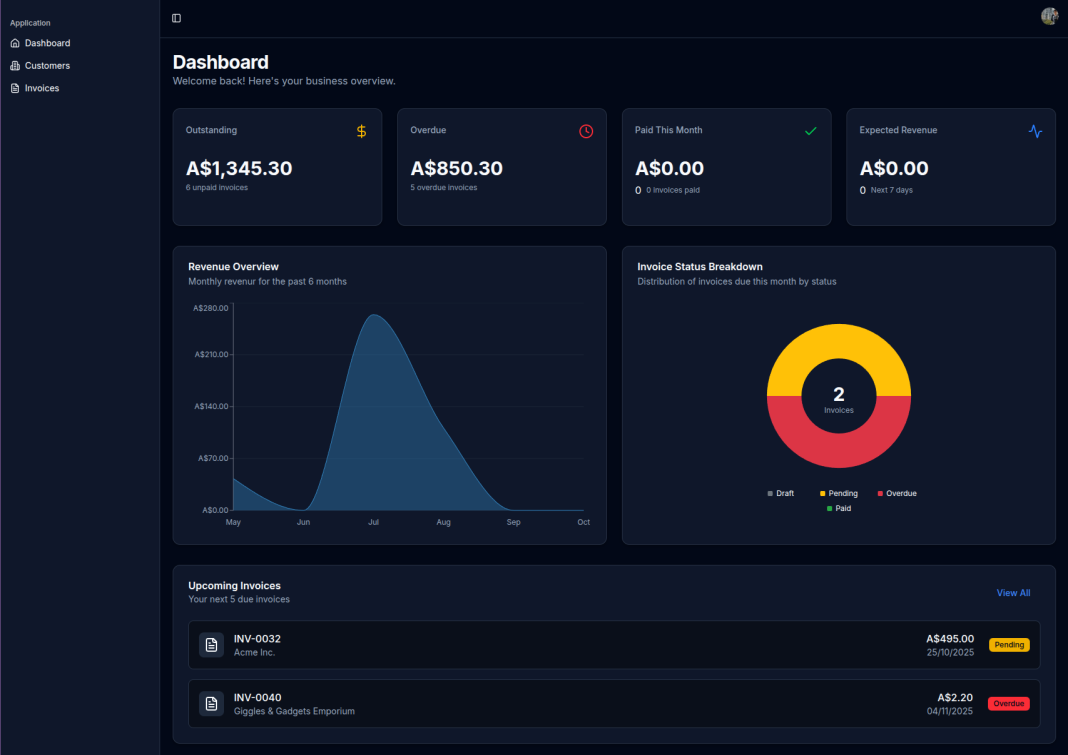Viewport: 1068px width, 755px height.
Task: Click the document icon for INV-0032
Action: click(211, 645)
